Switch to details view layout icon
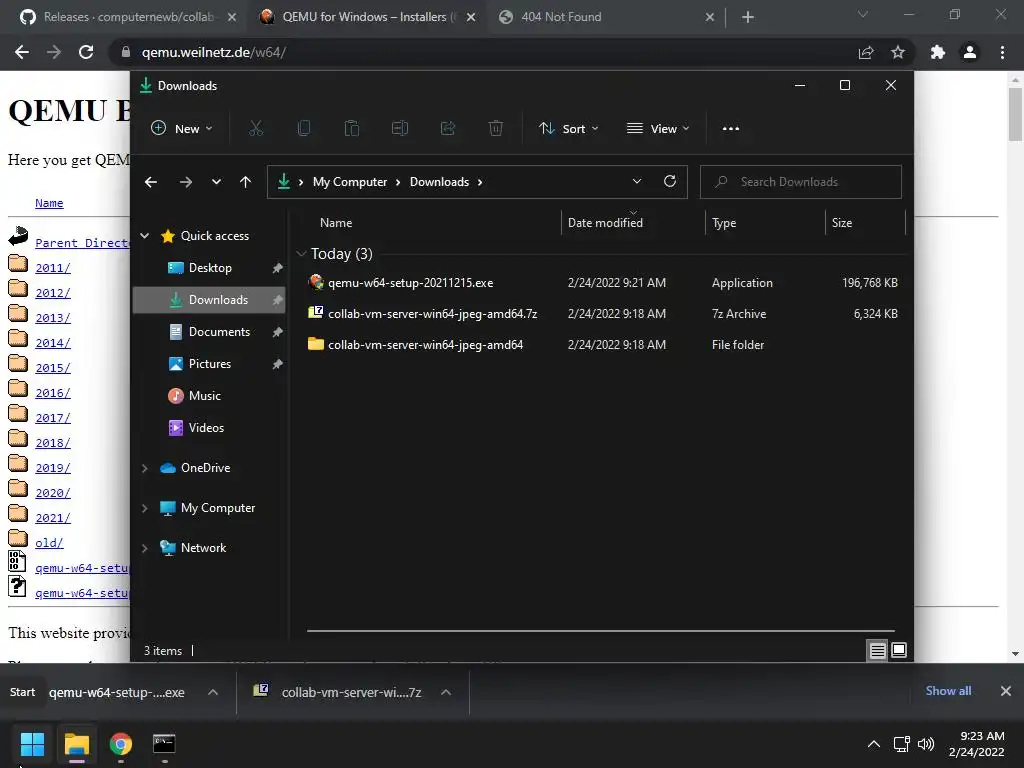The image size is (1024, 768). coord(877,650)
